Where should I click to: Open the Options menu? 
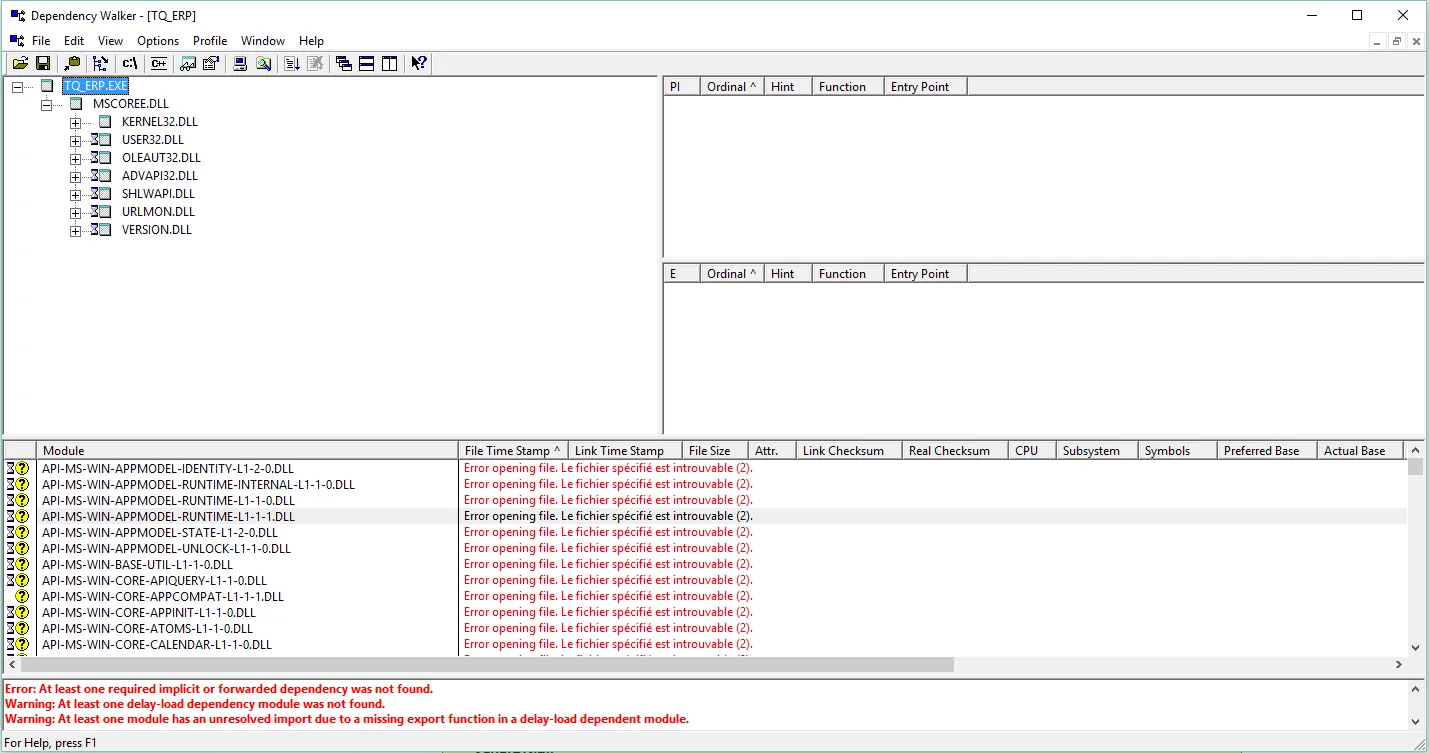point(158,41)
